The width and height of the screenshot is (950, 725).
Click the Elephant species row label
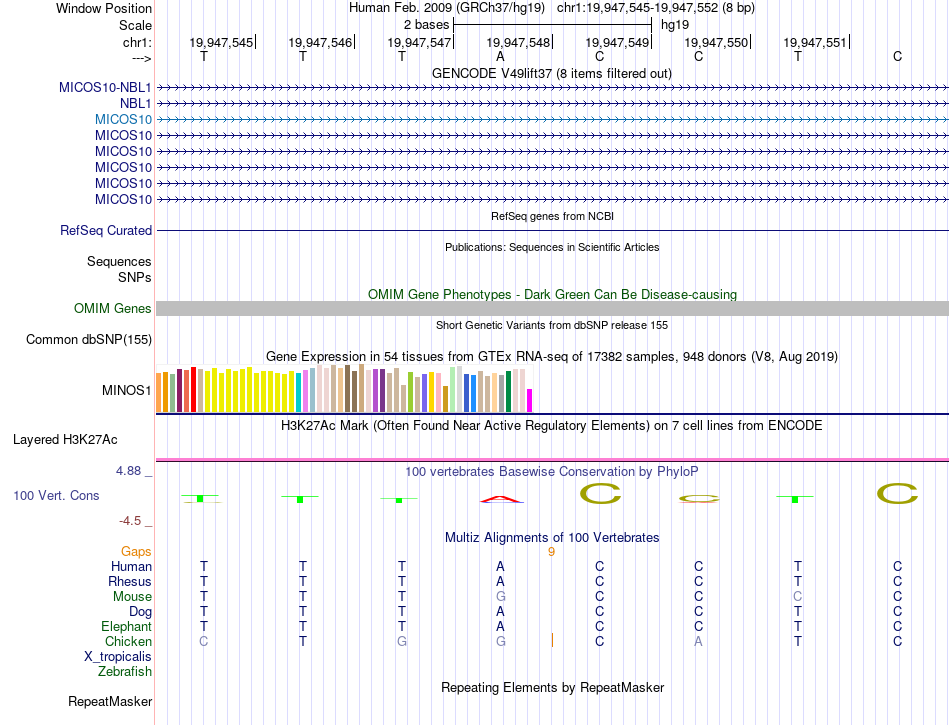tap(126, 626)
